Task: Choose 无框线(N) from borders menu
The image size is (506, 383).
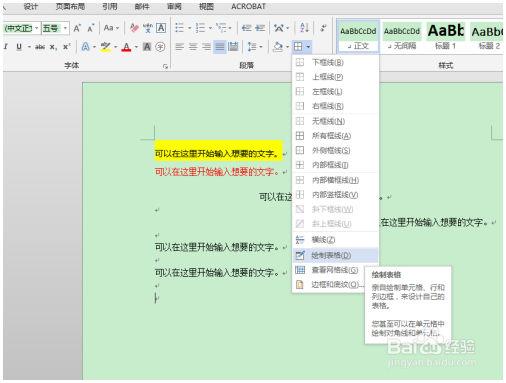Action: click(x=335, y=121)
